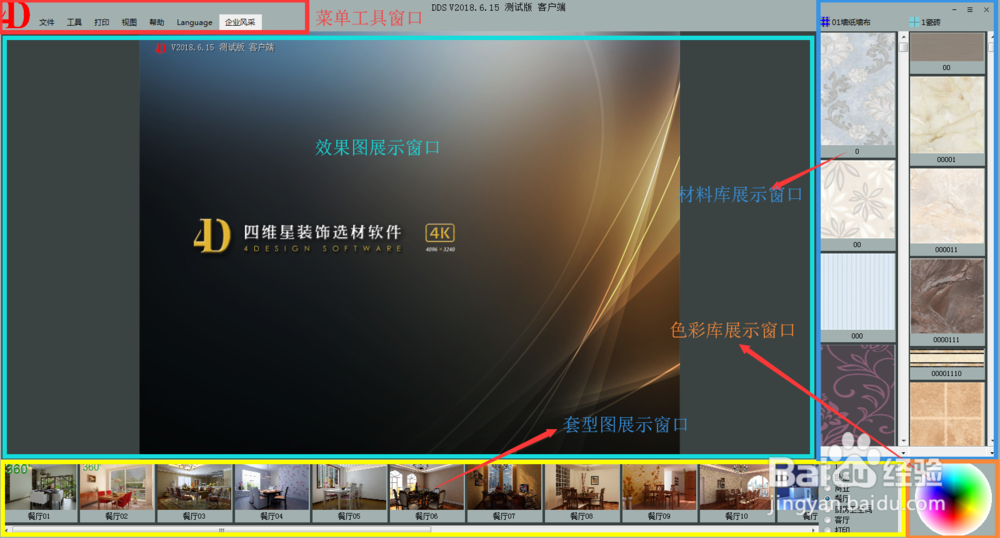Image resolution: width=1000 pixels, height=538 pixels.
Task: Open the 视图 menu
Action: point(129,22)
